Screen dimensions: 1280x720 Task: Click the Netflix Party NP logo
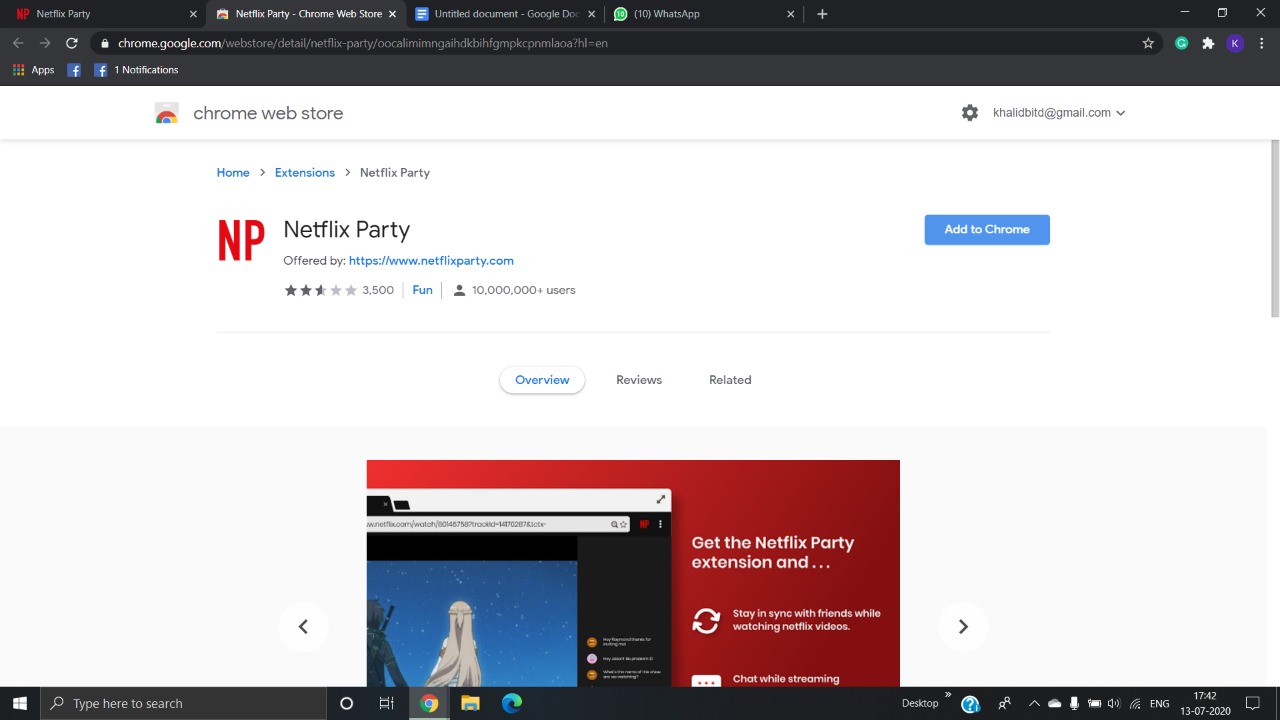coord(241,240)
